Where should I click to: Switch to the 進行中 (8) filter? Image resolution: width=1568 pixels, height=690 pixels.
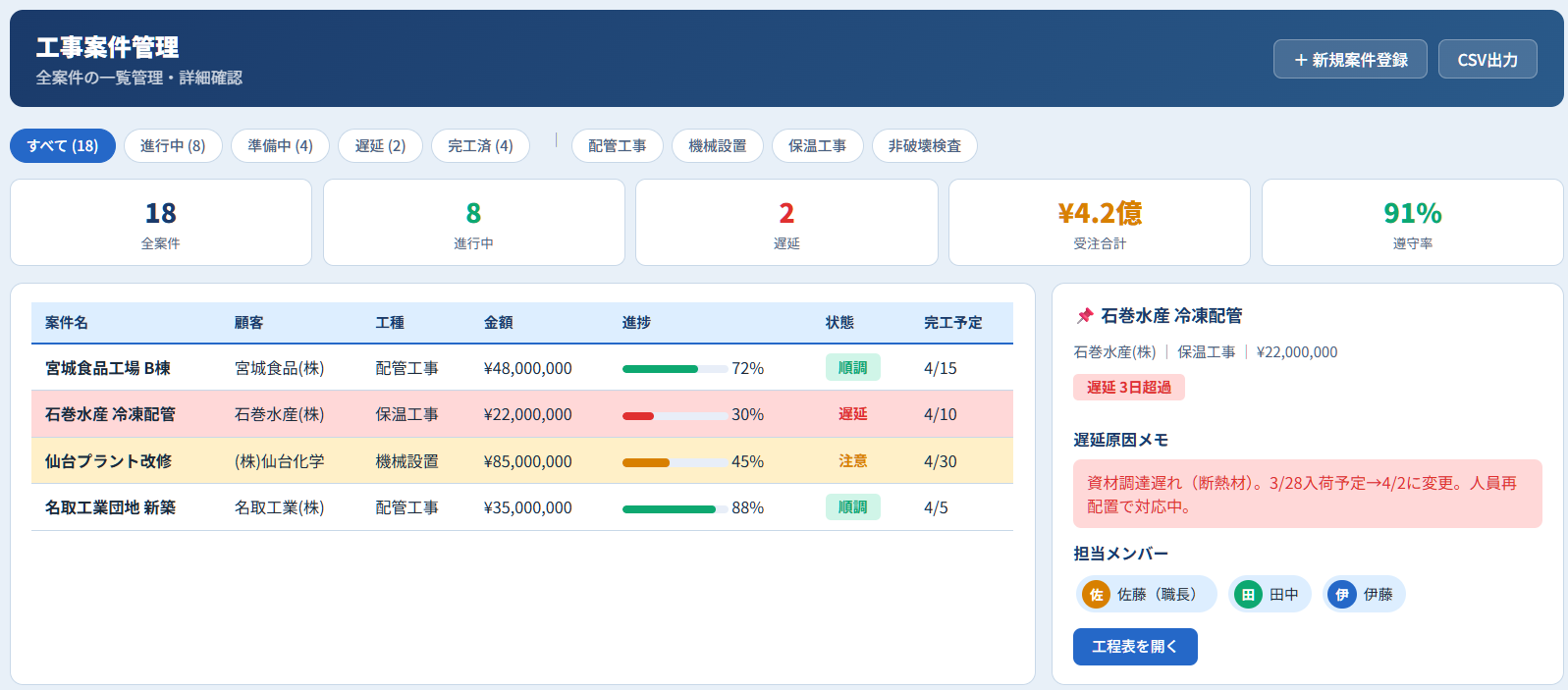pyautogui.click(x=173, y=146)
